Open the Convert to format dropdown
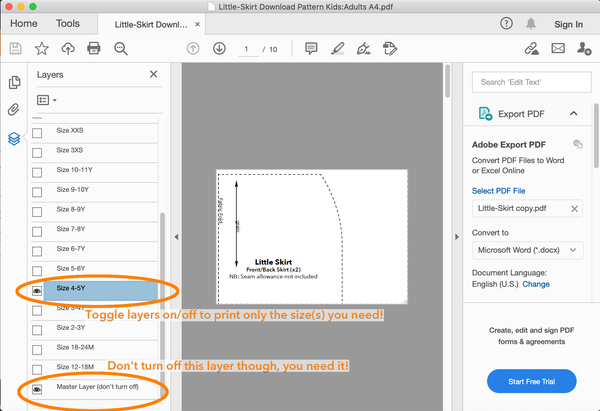Image resolution: width=600 pixels, height=411 pixels. (x=527, y=248)
